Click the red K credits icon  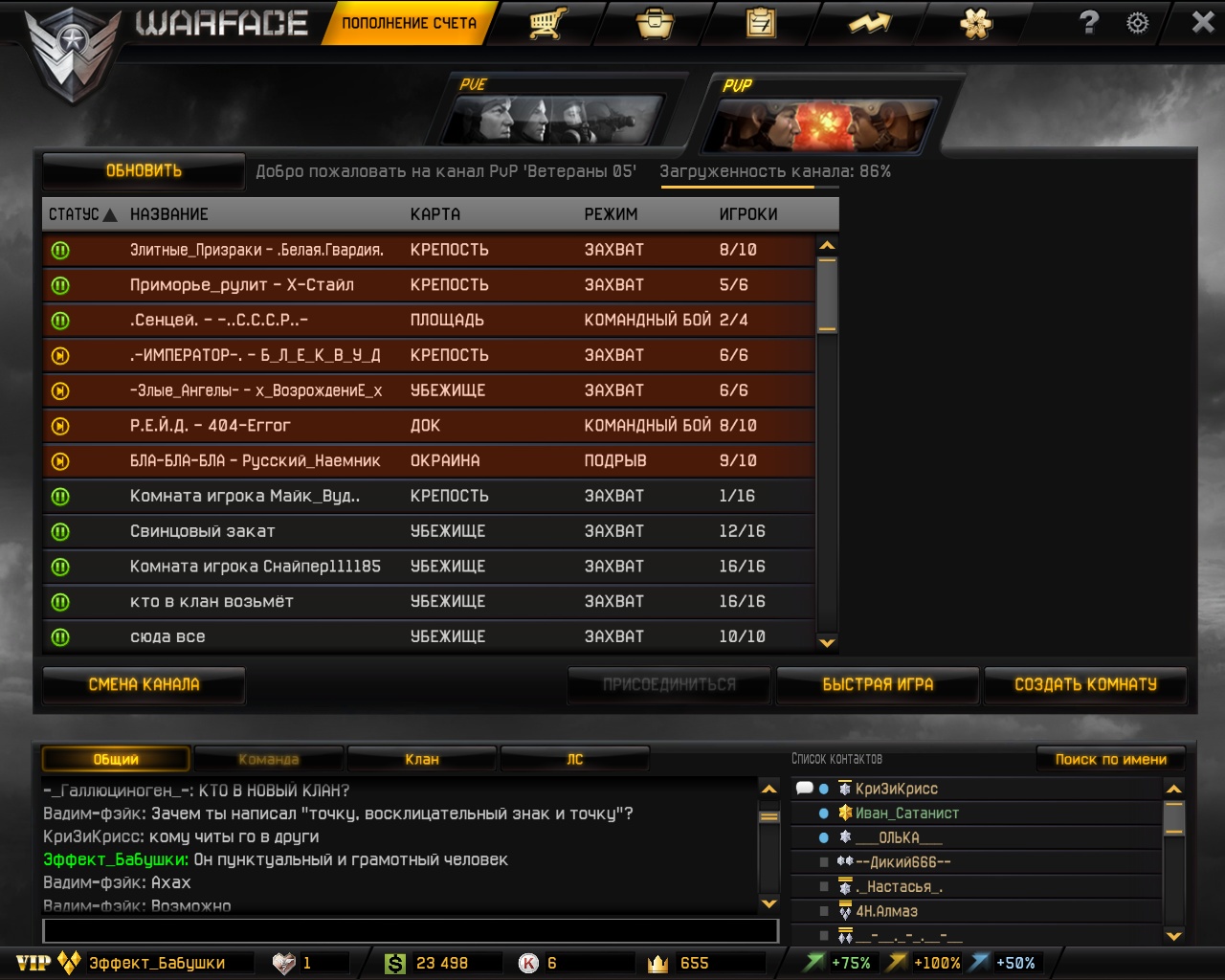[528, 964]
